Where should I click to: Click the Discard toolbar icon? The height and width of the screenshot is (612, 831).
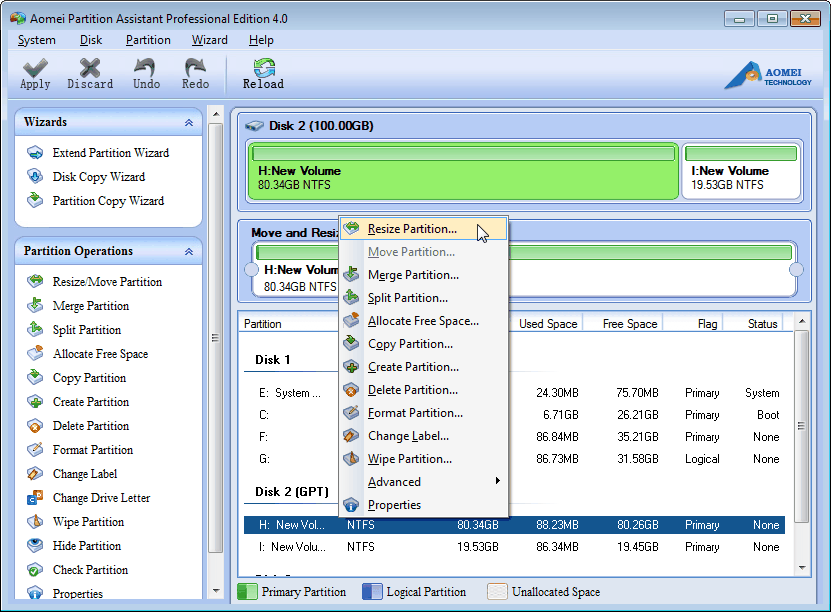pos(90,69)
